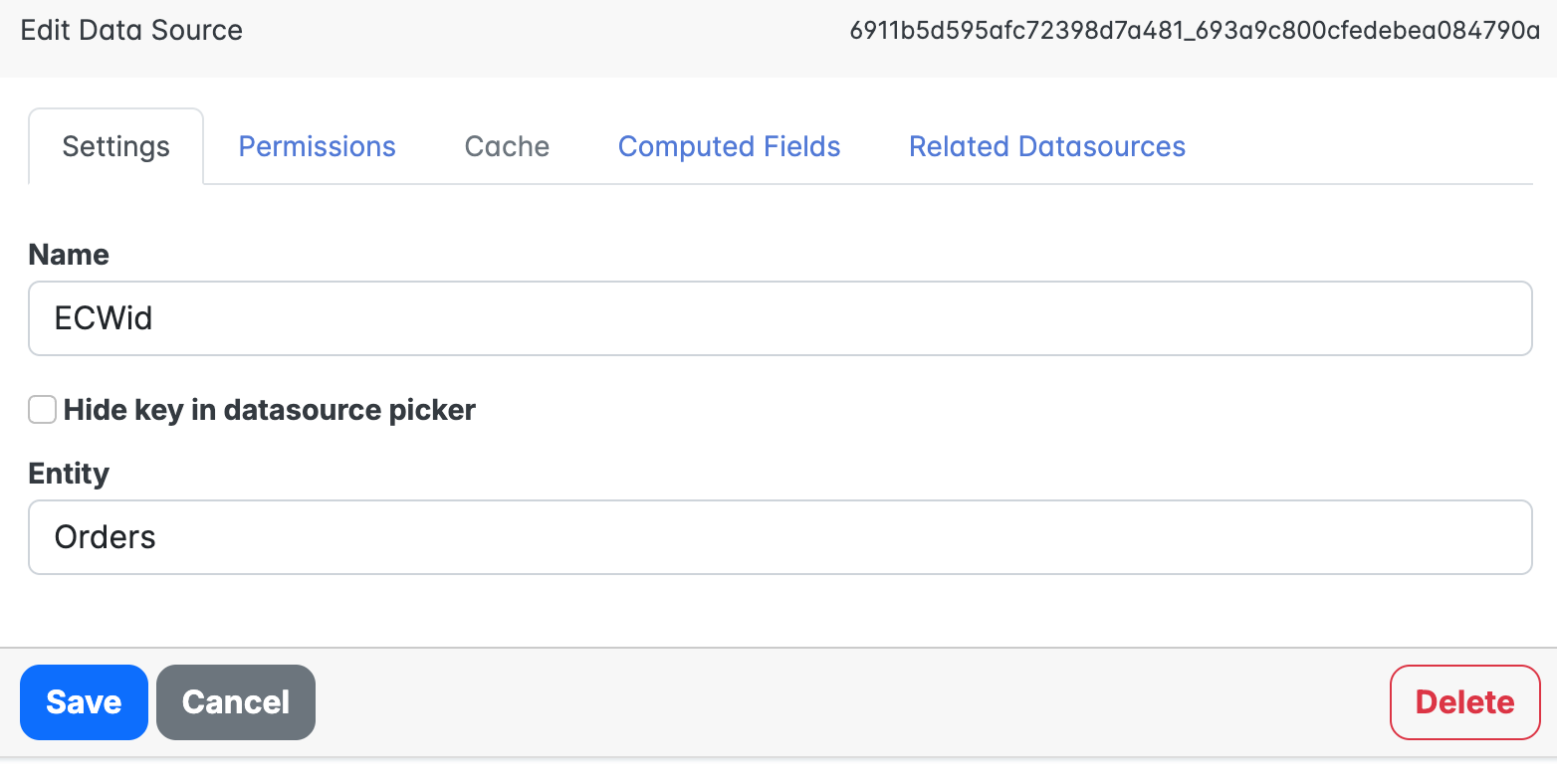The height and width of the screenshot is (784, 1557).
Task: Click the red Delete button
Action: [1464, 702]
